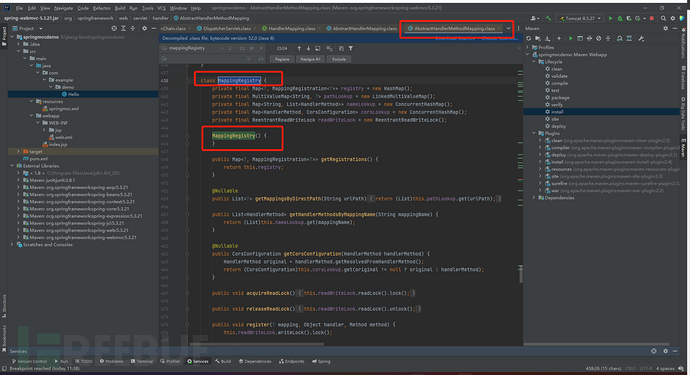Viewport: 690px width, 375px height.
Task: Run the Tomcat configuration with green play icon
Action: pos(610,18)
